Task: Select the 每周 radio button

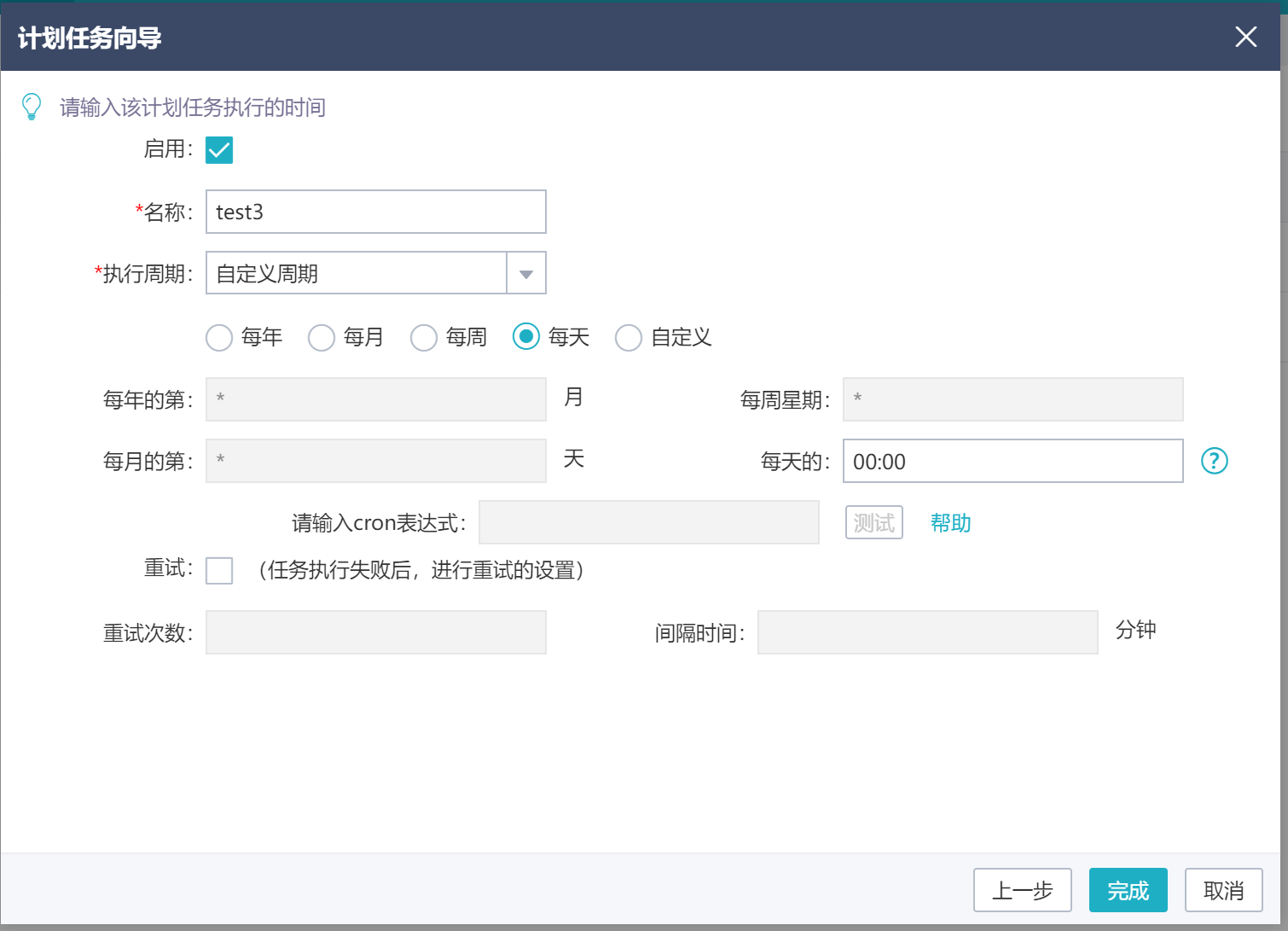Action: (424, 338)
